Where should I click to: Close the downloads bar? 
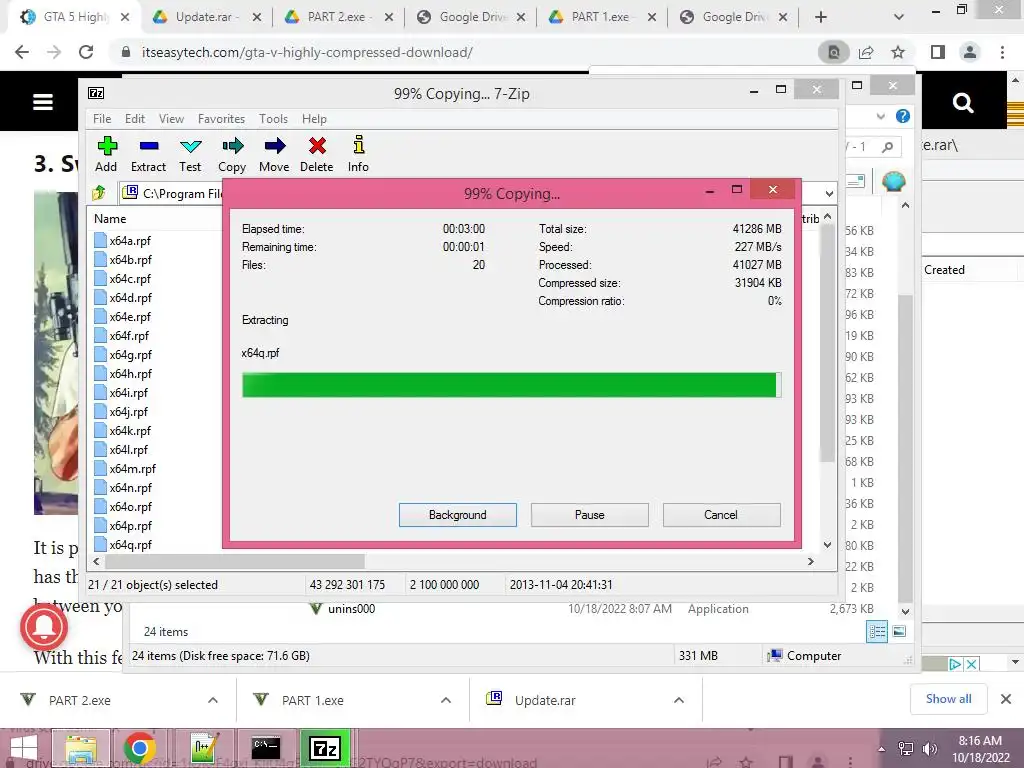[x=1006, y=699]
